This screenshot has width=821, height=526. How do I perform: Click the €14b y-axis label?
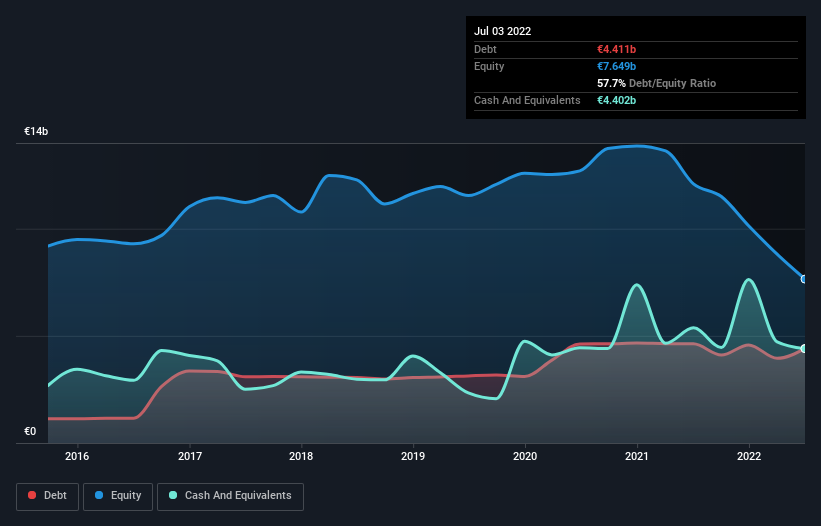[36, 131]
